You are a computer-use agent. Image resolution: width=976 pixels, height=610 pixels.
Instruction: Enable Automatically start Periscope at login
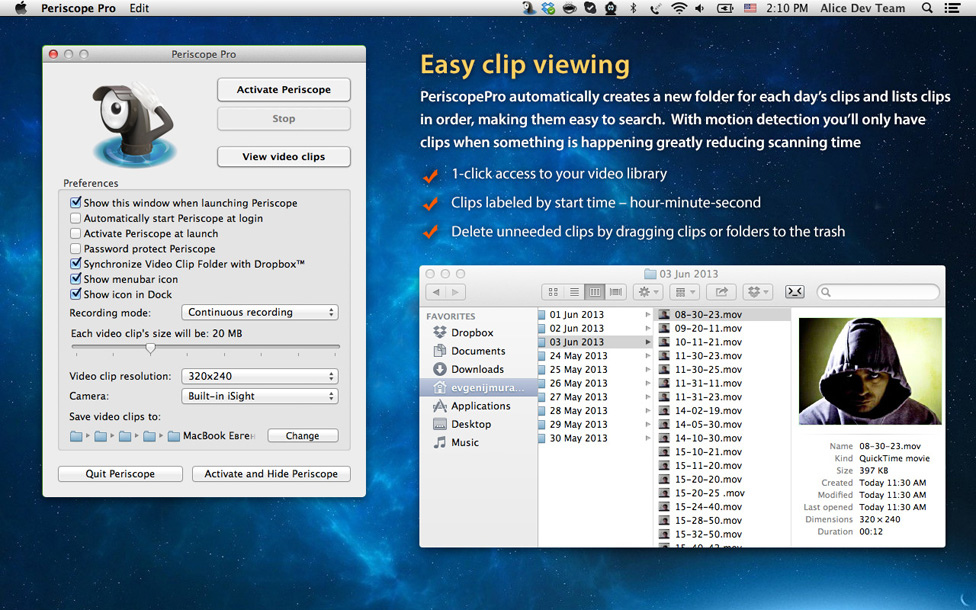75,218
